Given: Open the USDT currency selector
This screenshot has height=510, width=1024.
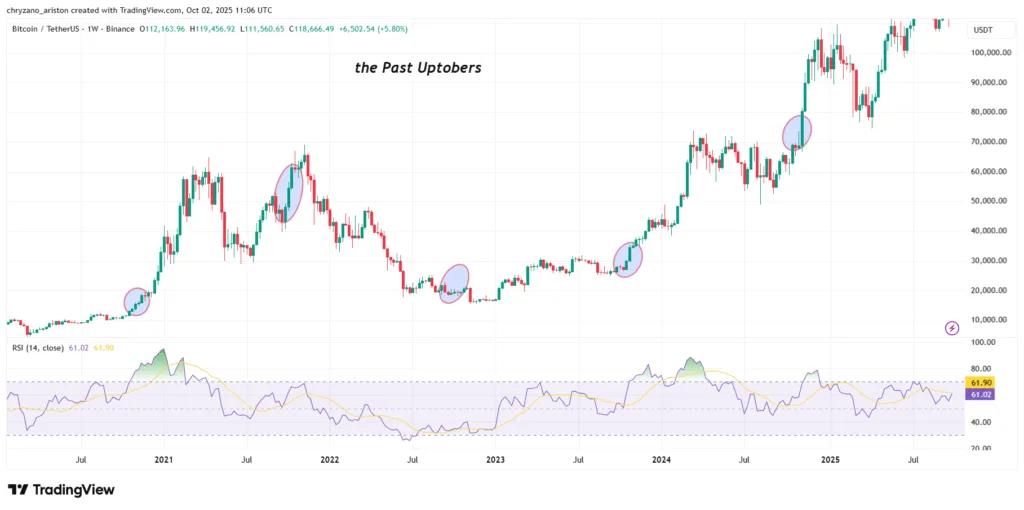Looking at the screenshot, I should tap(983, 30).
